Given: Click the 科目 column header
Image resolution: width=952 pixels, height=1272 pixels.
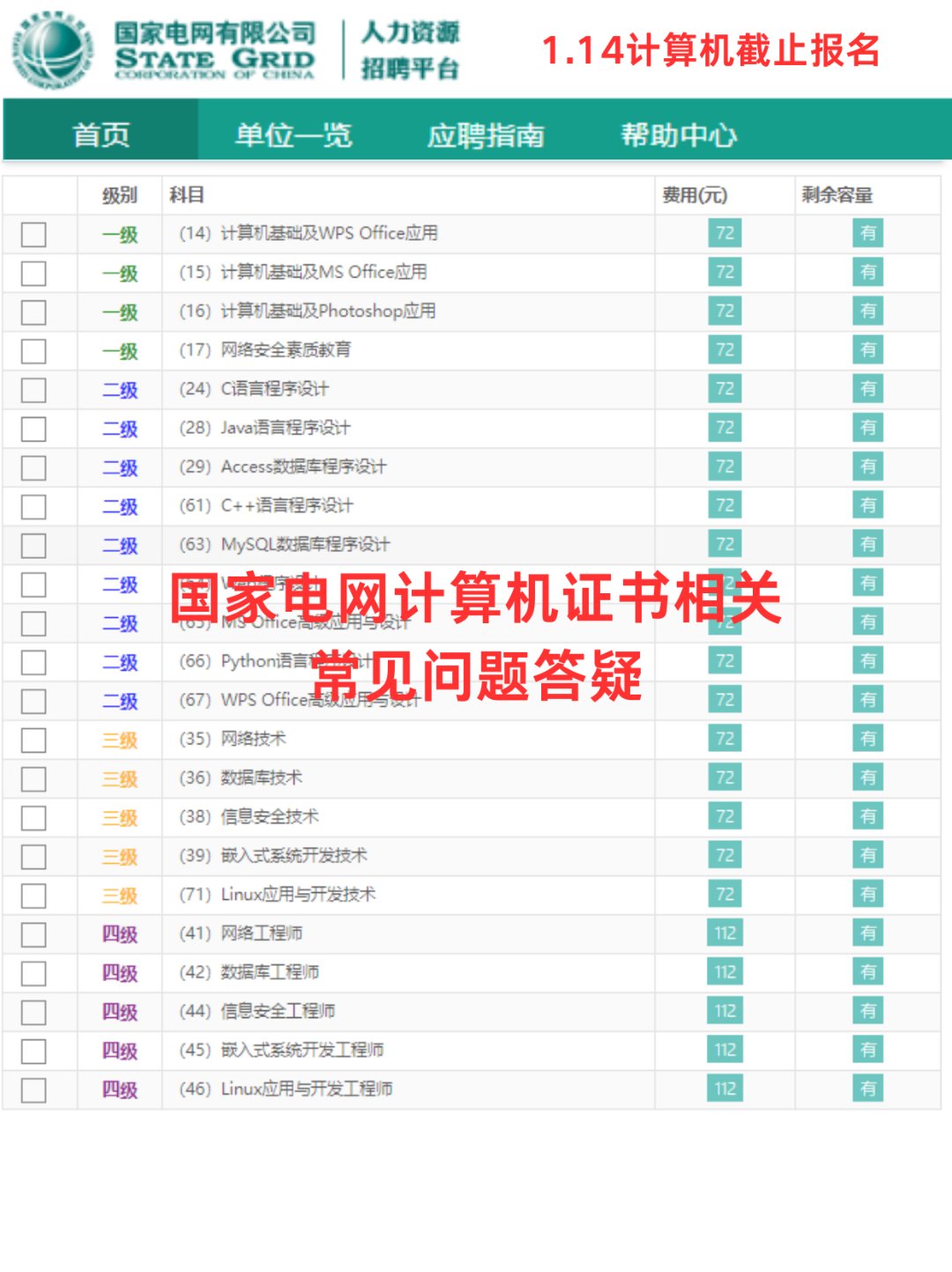Looking at the screenshot, I should click(187, 196).
